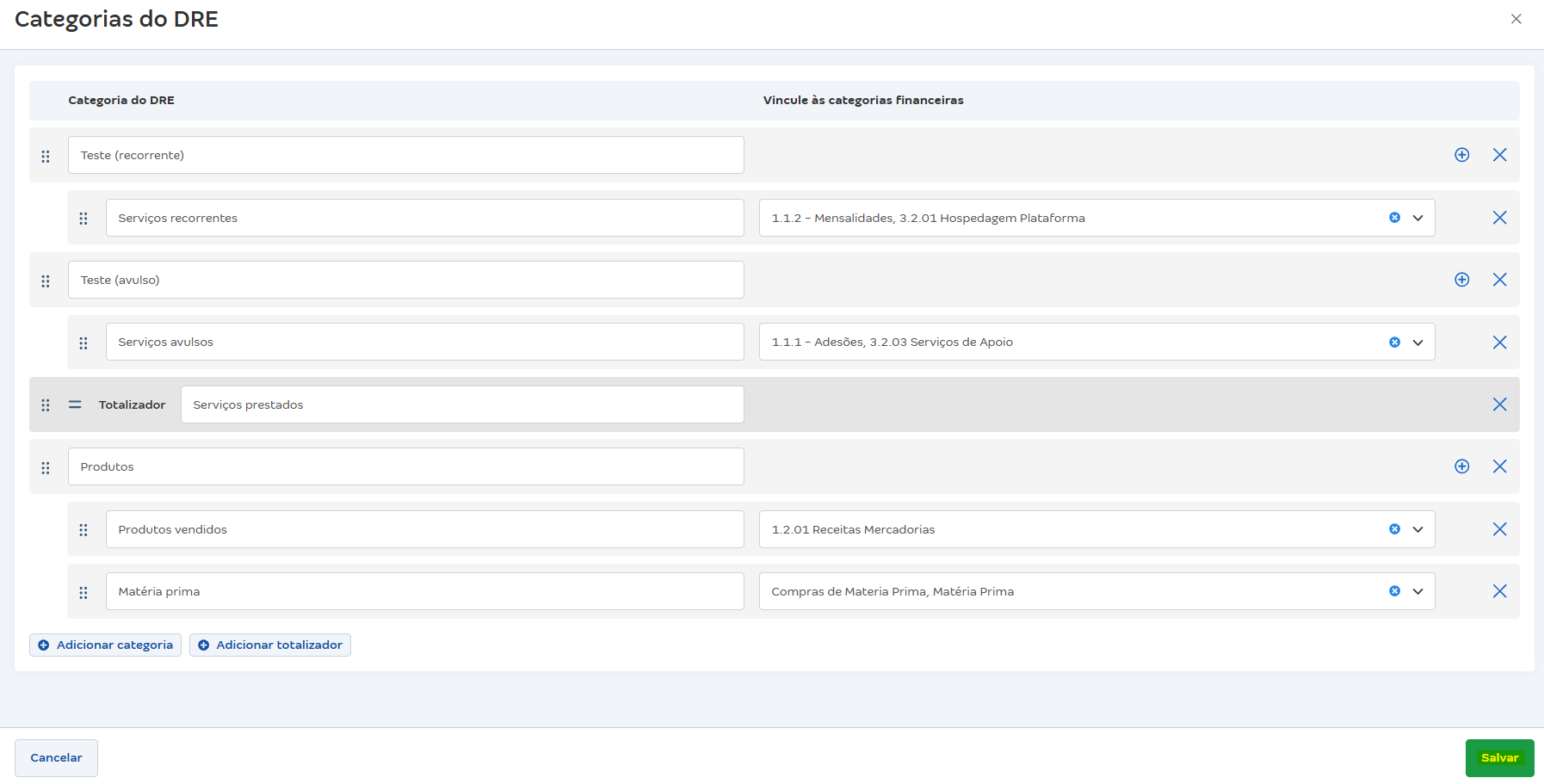The image size is (1544, 784).
Task: Edit the Matéria prima name field
Action: pos(425,591)
